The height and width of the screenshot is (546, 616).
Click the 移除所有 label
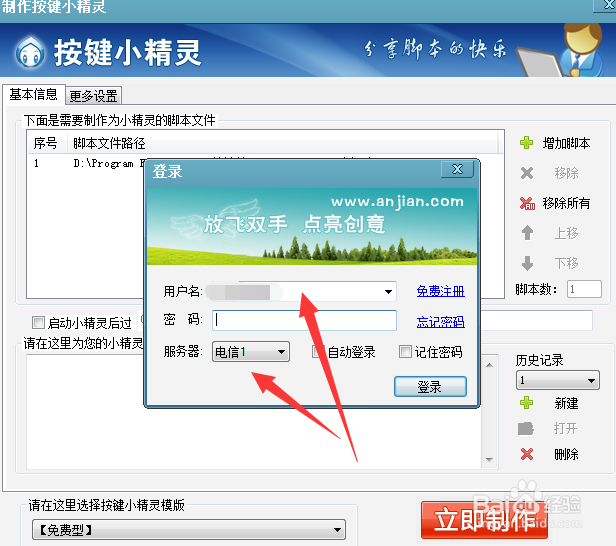(566, 203)
